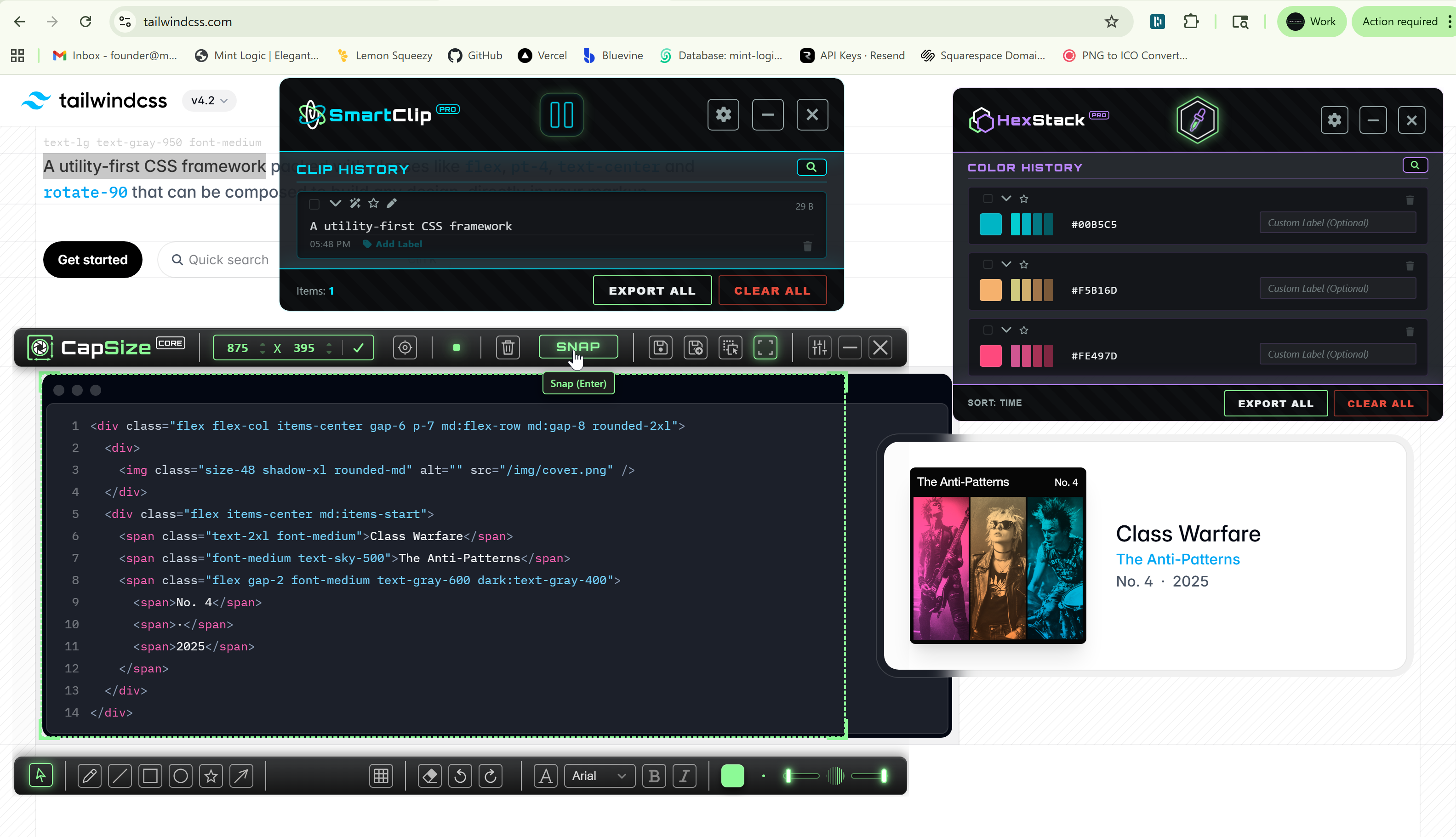Click the Undo icon in annotation toolbar
The height and width of the screenshot is (837, 1456).
[460, 775]
